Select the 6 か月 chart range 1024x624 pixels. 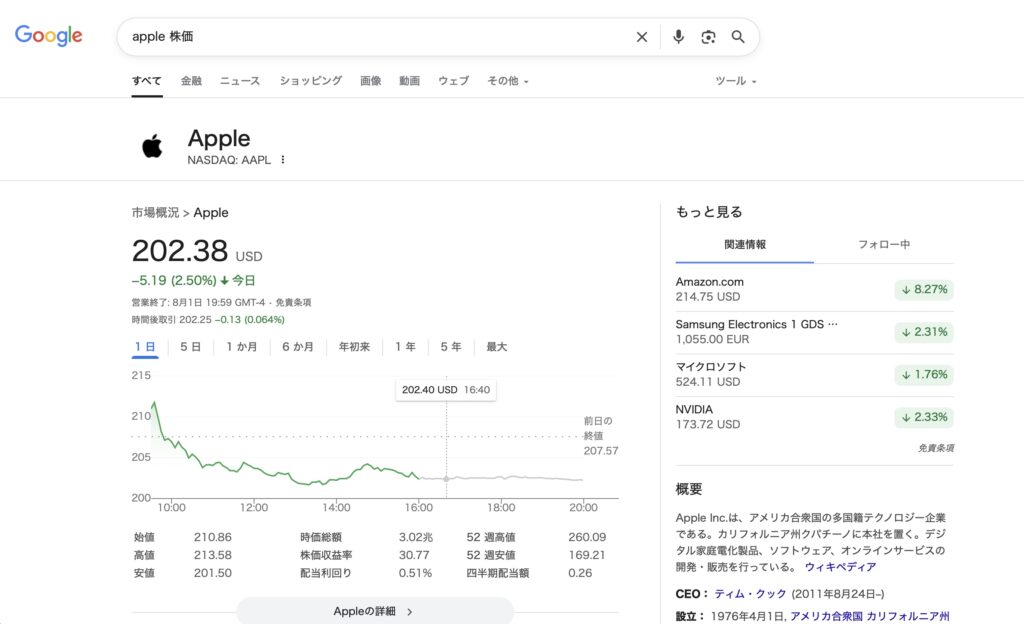(298, 347)
